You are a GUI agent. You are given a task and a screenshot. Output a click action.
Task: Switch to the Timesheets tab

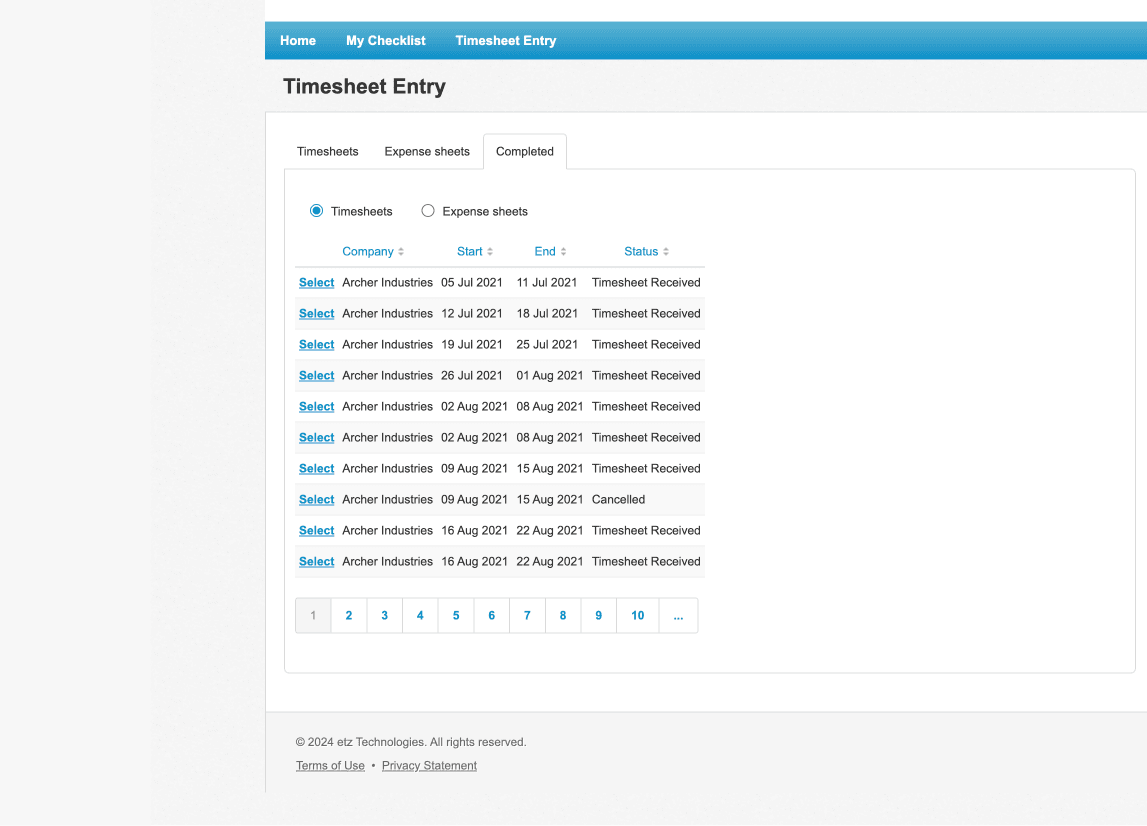tap(327, 151)
